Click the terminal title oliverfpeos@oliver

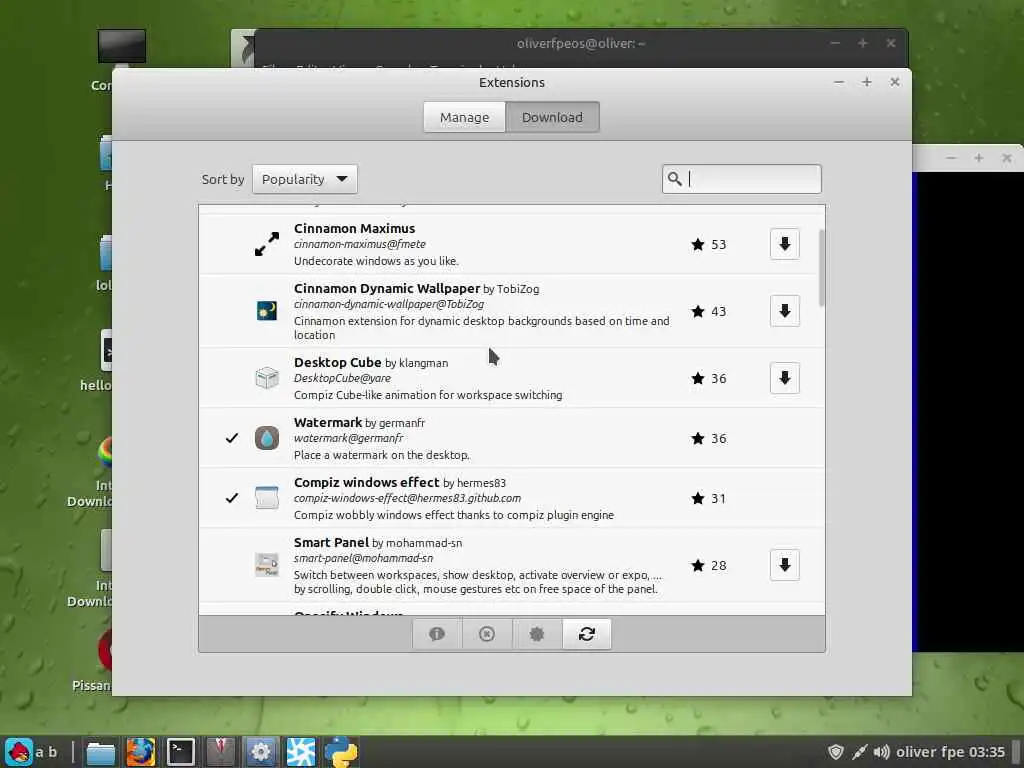pyautogui.click(x=581, y=44)
